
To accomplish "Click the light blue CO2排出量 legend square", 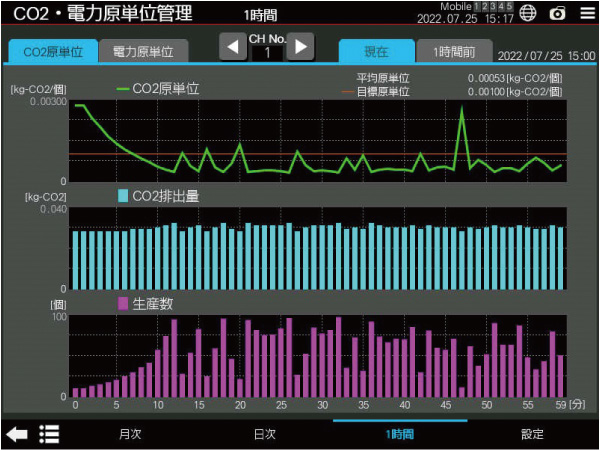I will click(123, 196).
